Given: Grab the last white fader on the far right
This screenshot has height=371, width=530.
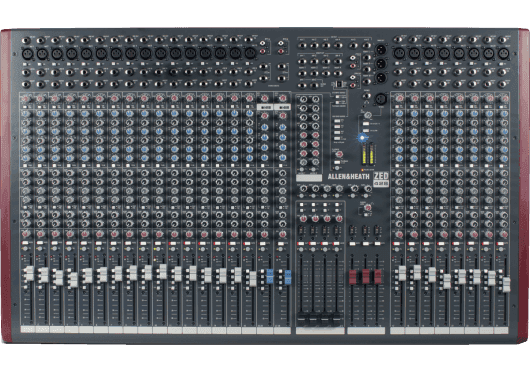Looking at the screenshot, I should [506, 285].
